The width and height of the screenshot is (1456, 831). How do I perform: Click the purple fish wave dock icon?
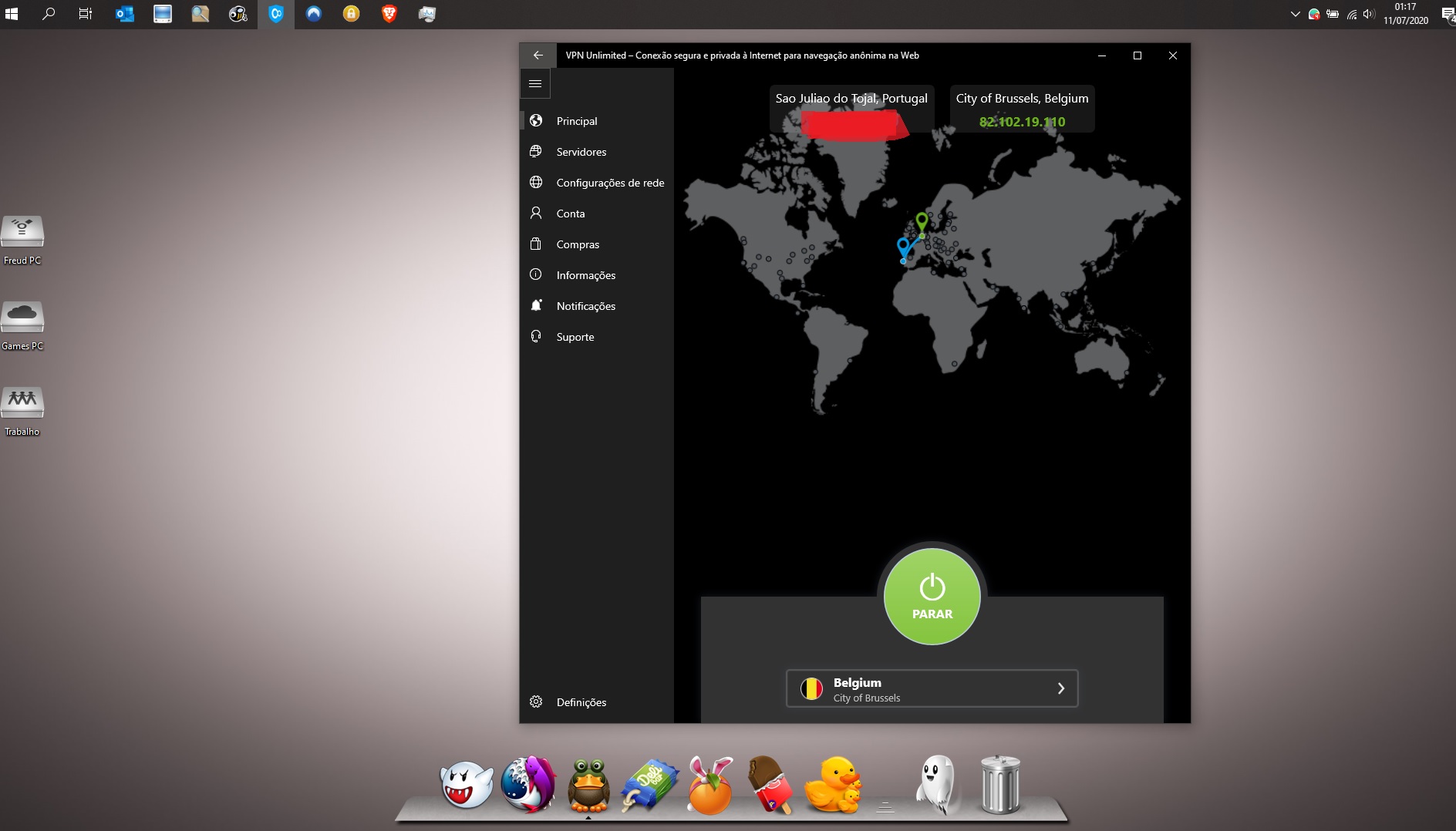tap(528, 784)
